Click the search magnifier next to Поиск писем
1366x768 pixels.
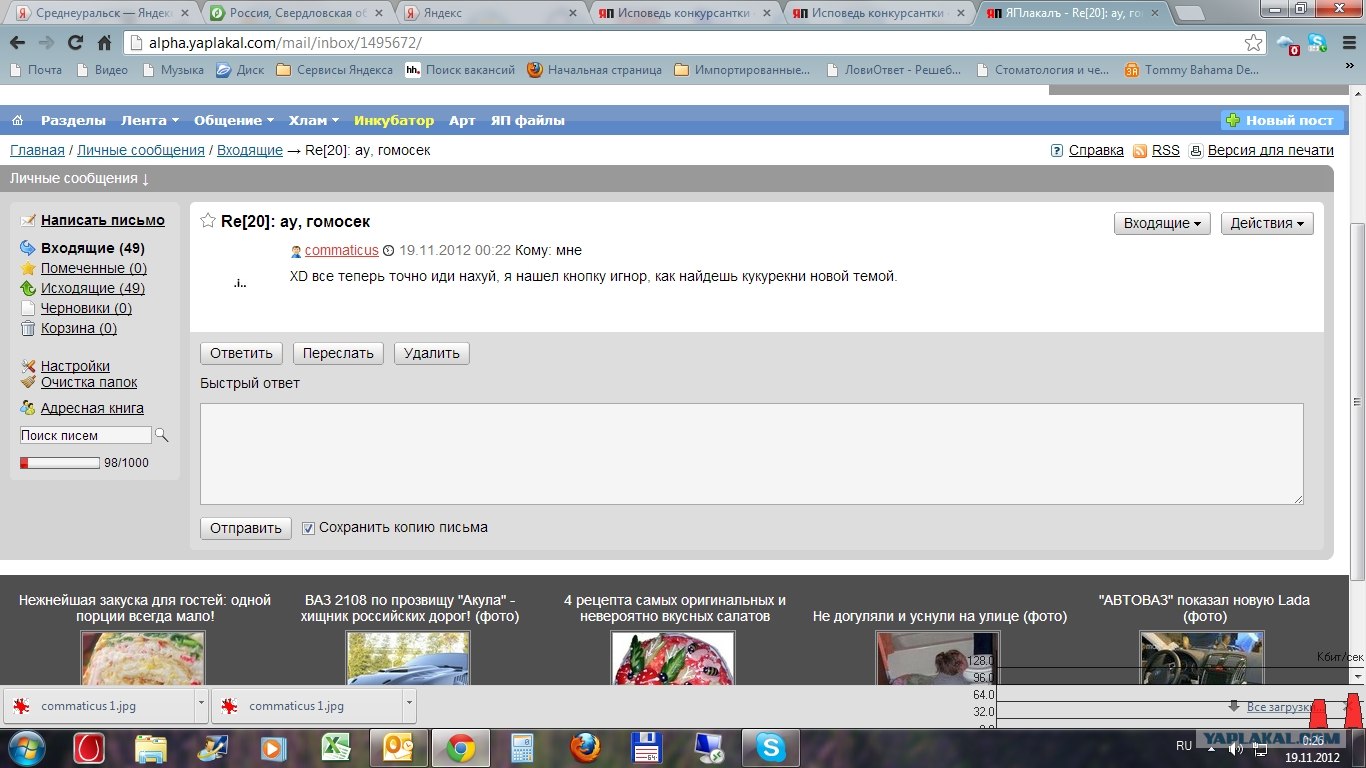tap(162, 435)
